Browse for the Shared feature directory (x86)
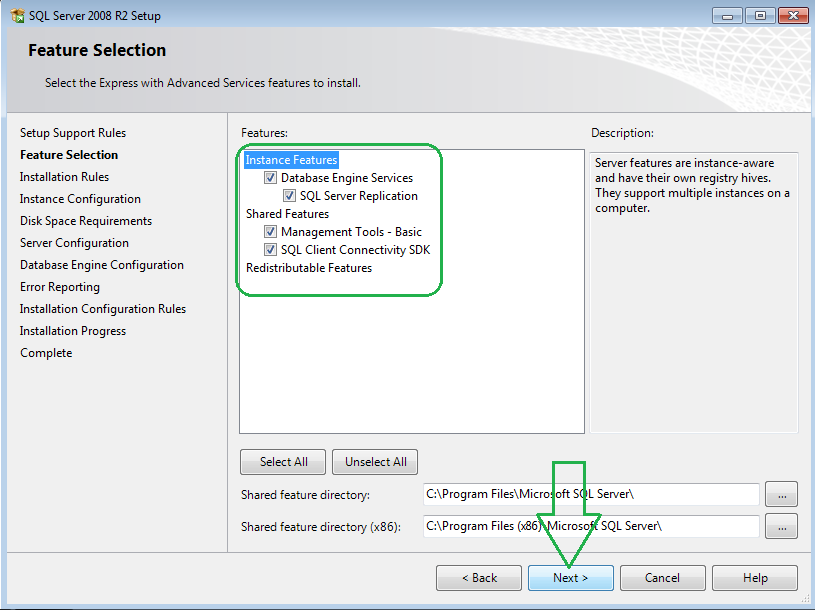Viewport: 815px width, 610px height. [781, 526]
